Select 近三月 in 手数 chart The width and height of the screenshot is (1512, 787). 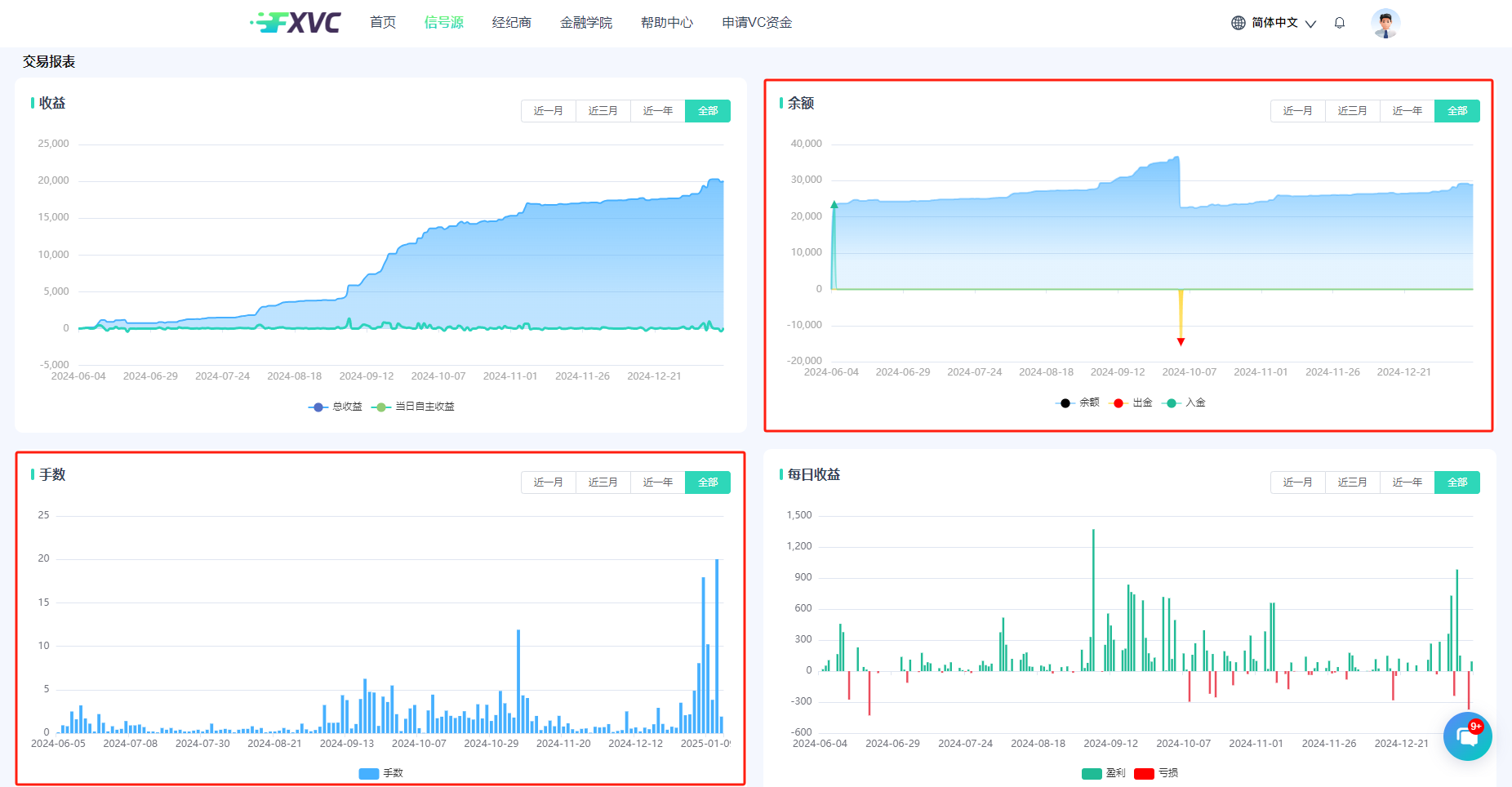tap(603, 482)
